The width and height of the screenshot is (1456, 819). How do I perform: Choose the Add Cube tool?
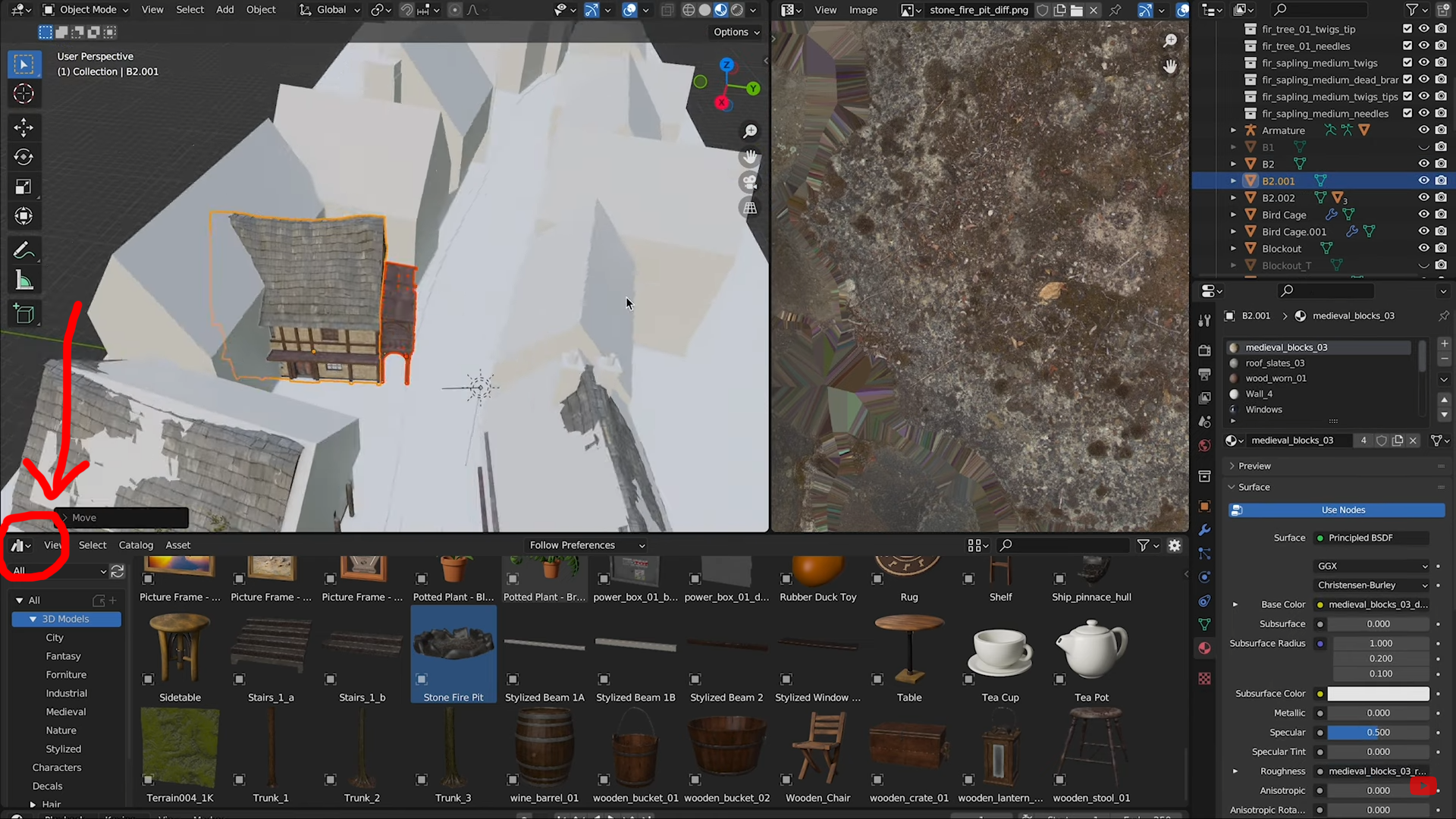pos(24,314)
